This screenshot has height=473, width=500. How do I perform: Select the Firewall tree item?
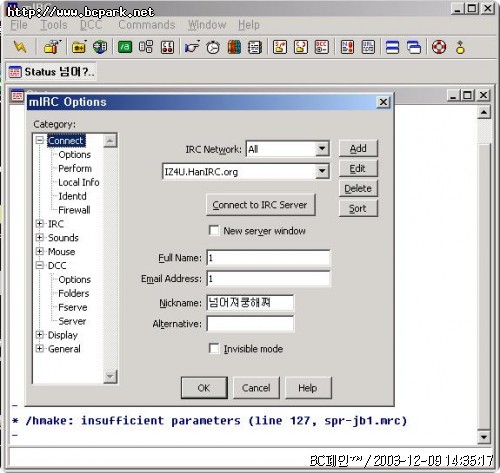coord(74,210)
